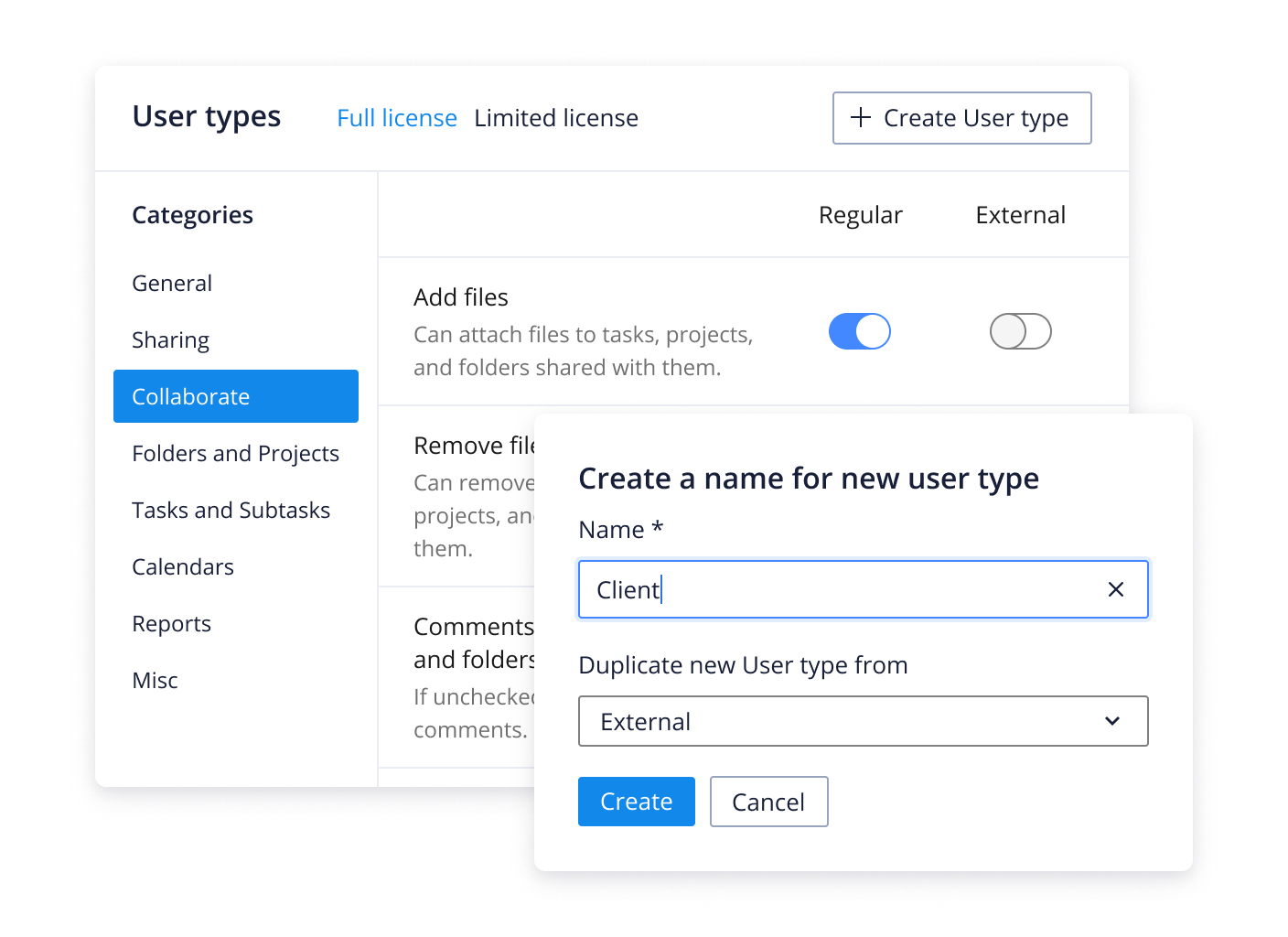Open Folders and Projects category
The width and height of the screenshot is (1288, 937).
(x=235, y=454)
